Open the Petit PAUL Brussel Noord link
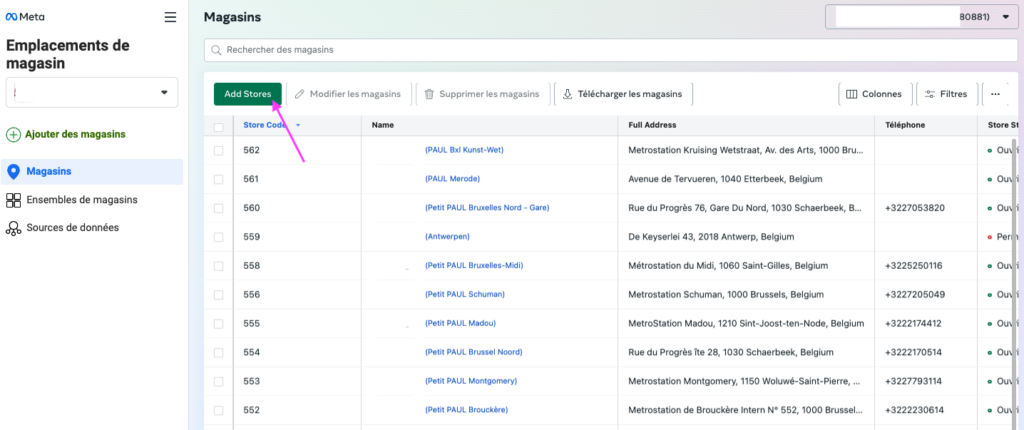This screenshot has height=430, width=1024. pos(473,352)
